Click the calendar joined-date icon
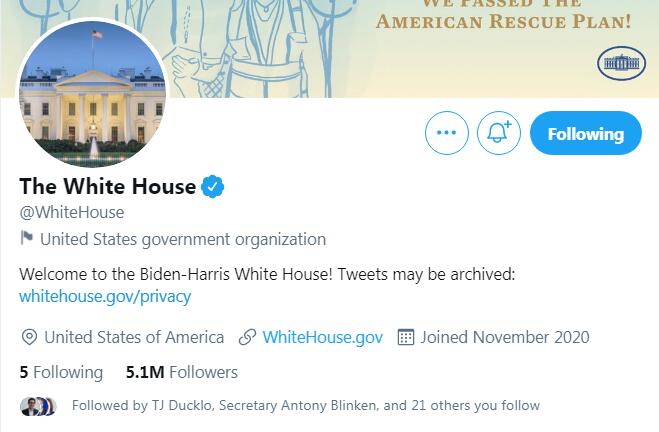659x432 pixels. coord(406,337)
